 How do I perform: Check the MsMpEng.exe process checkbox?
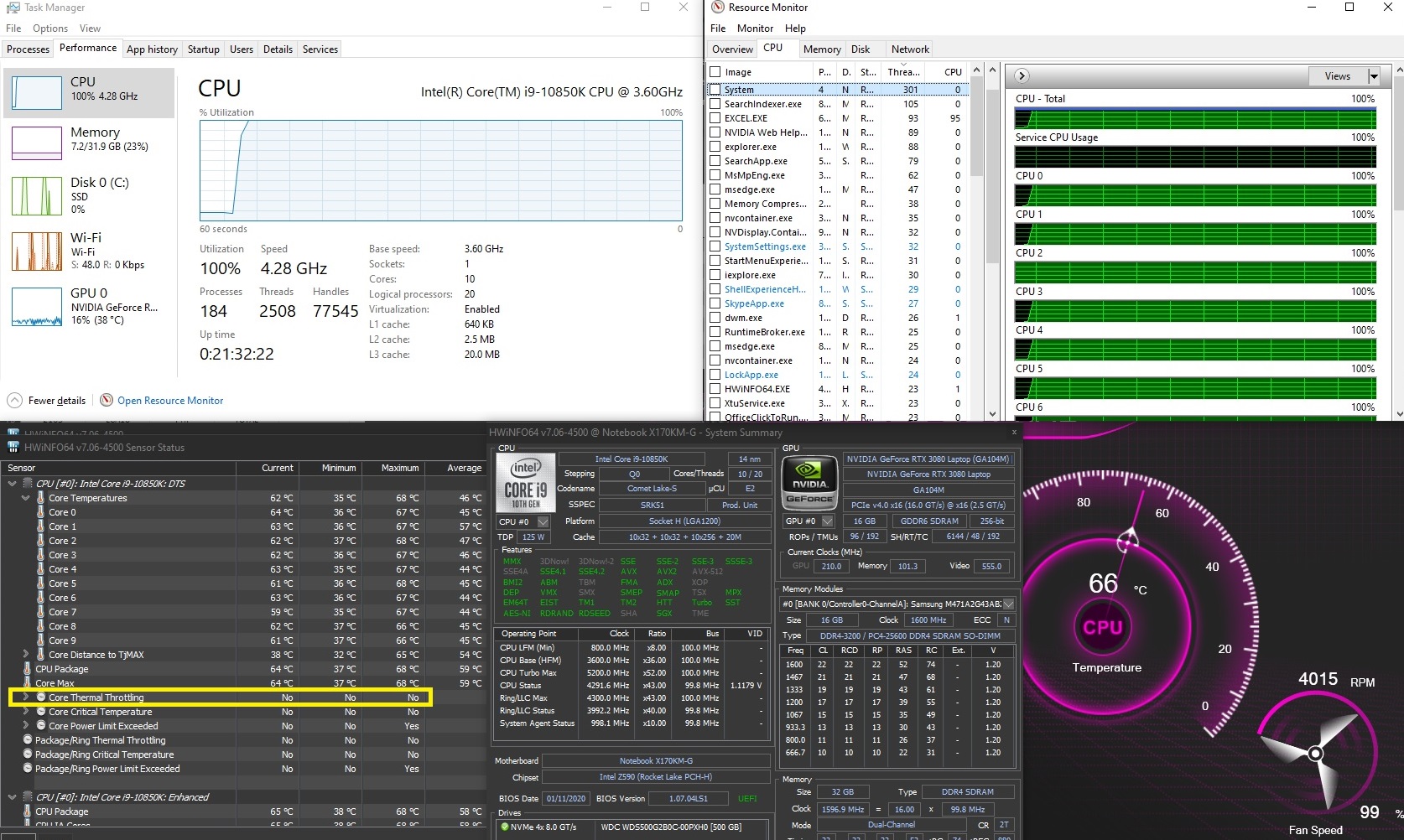[x=715, y=175]
